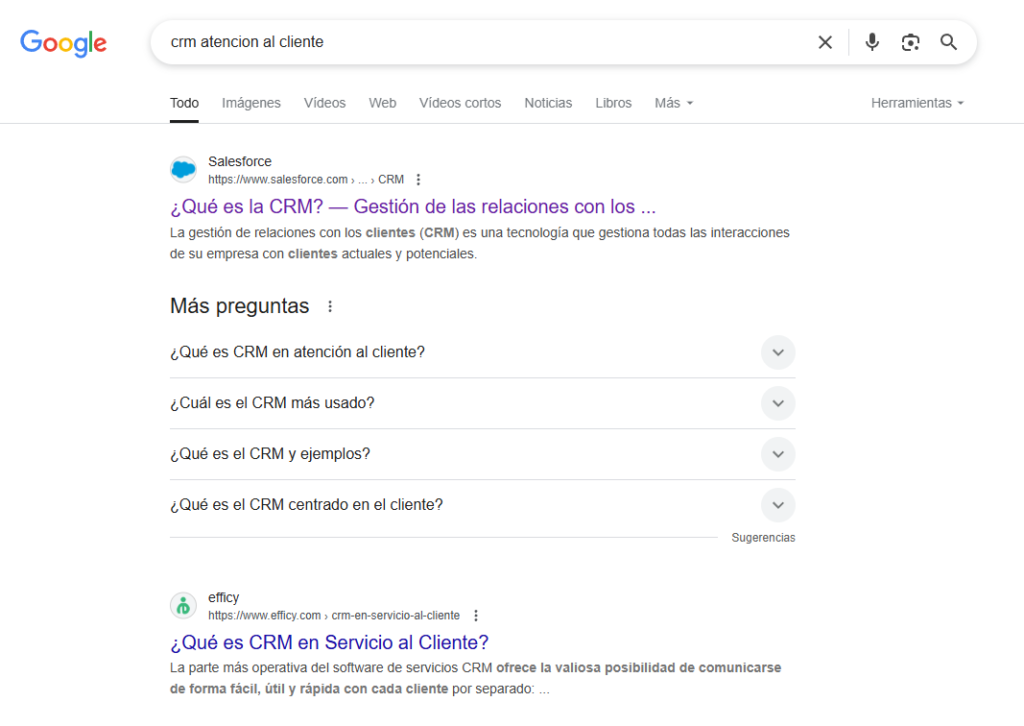Open efficy result three-dot menu
This screenshot has height=726, width=1024.
(x=476, y=616)
